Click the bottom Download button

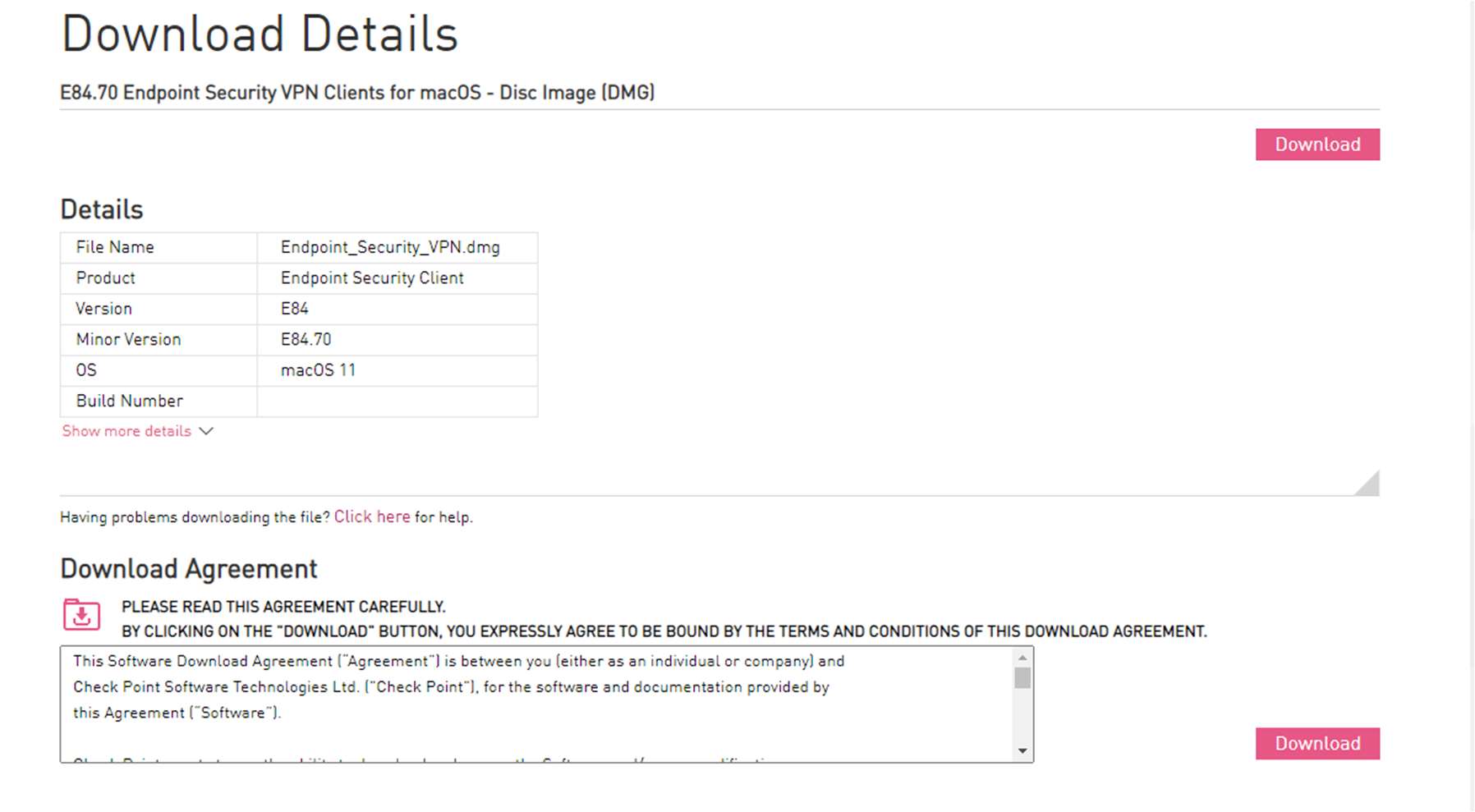click(1317, 743)
